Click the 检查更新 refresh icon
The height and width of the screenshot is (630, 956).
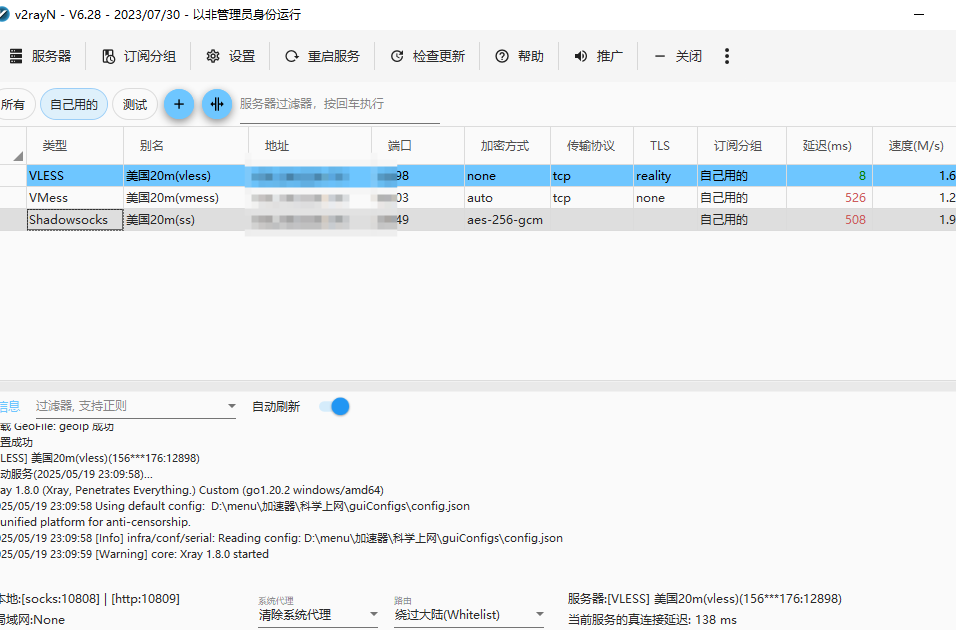pos(397,57)
